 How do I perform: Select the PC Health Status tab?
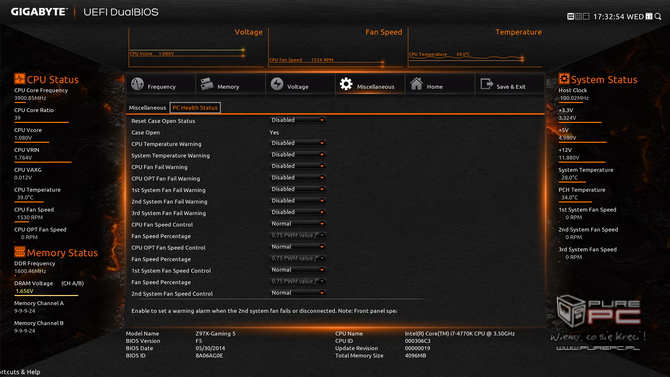[195, 108]
